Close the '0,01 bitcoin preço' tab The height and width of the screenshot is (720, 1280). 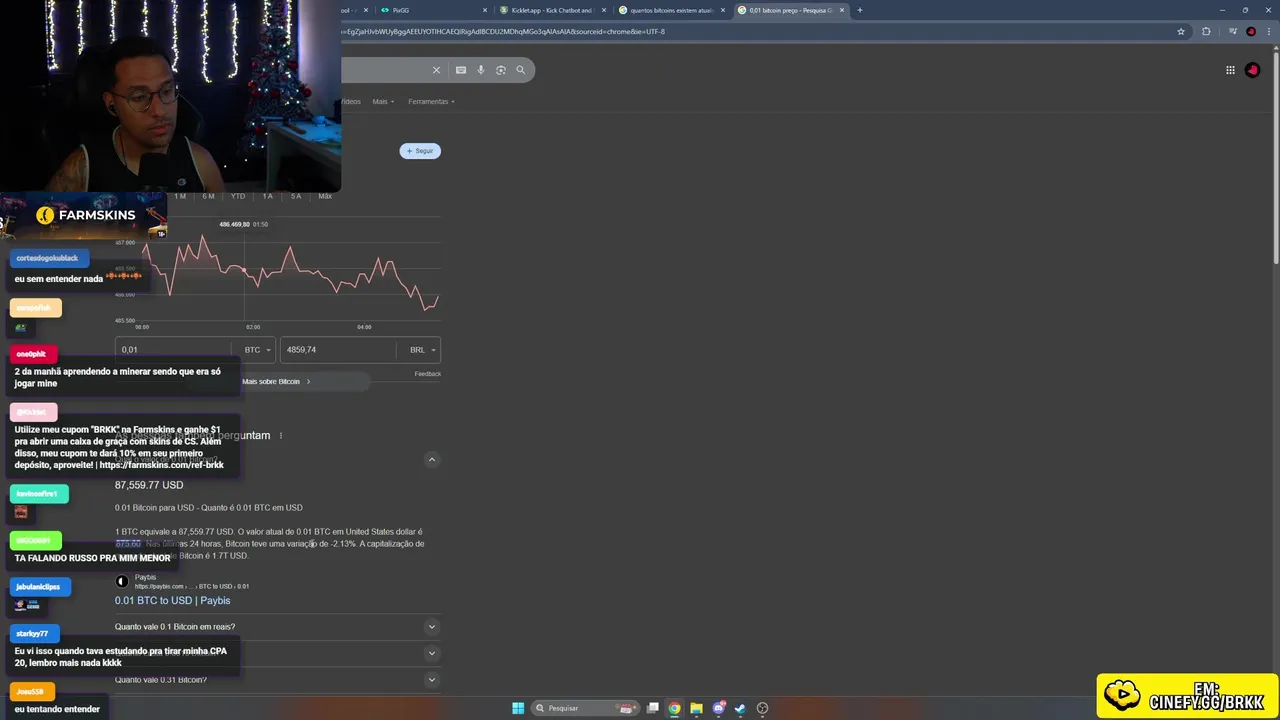tap(843, 10)
